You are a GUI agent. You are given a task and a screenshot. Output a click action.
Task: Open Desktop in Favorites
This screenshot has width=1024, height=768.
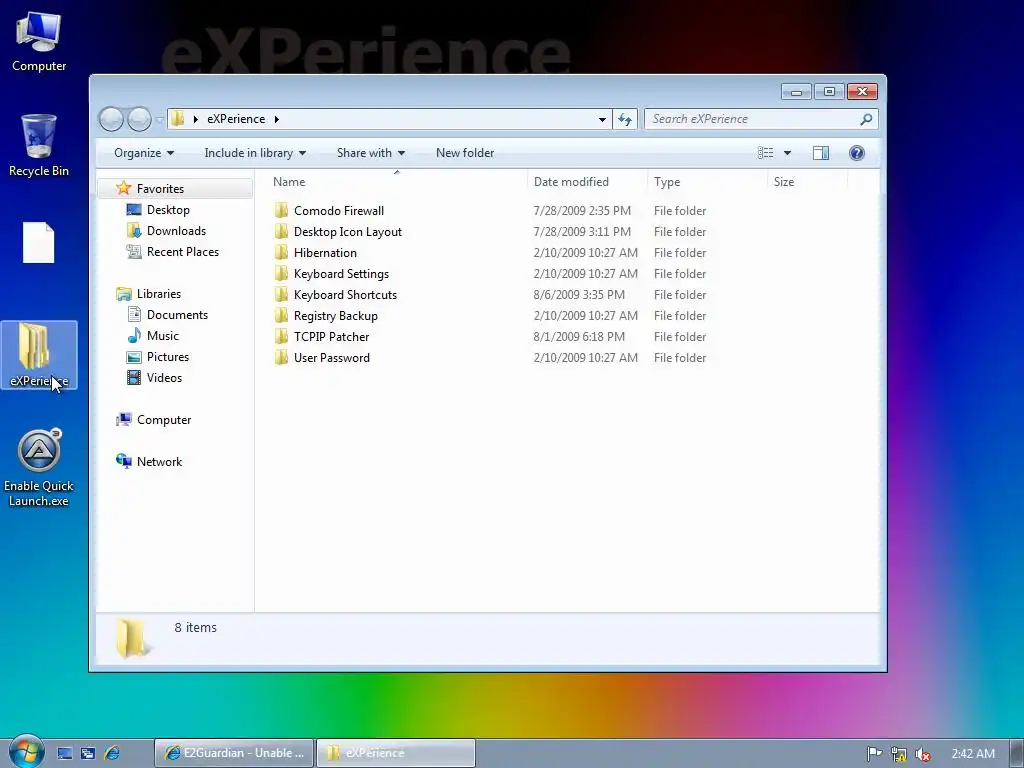pyautogui.click(x=168, y=210)
